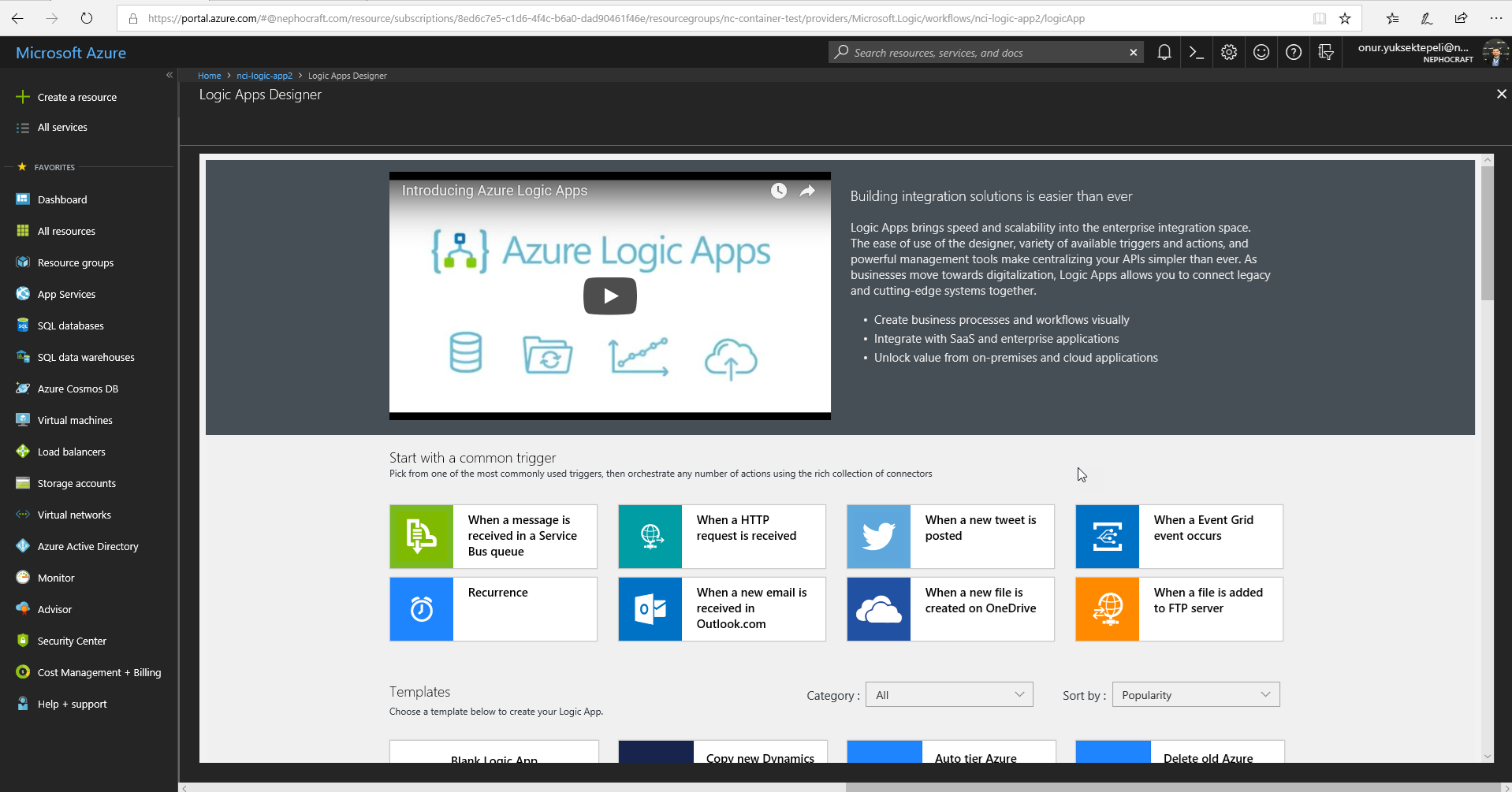The image size is (1512, 792).
Task: Click the browser Refresh button
Action: (x=87, y=18)
